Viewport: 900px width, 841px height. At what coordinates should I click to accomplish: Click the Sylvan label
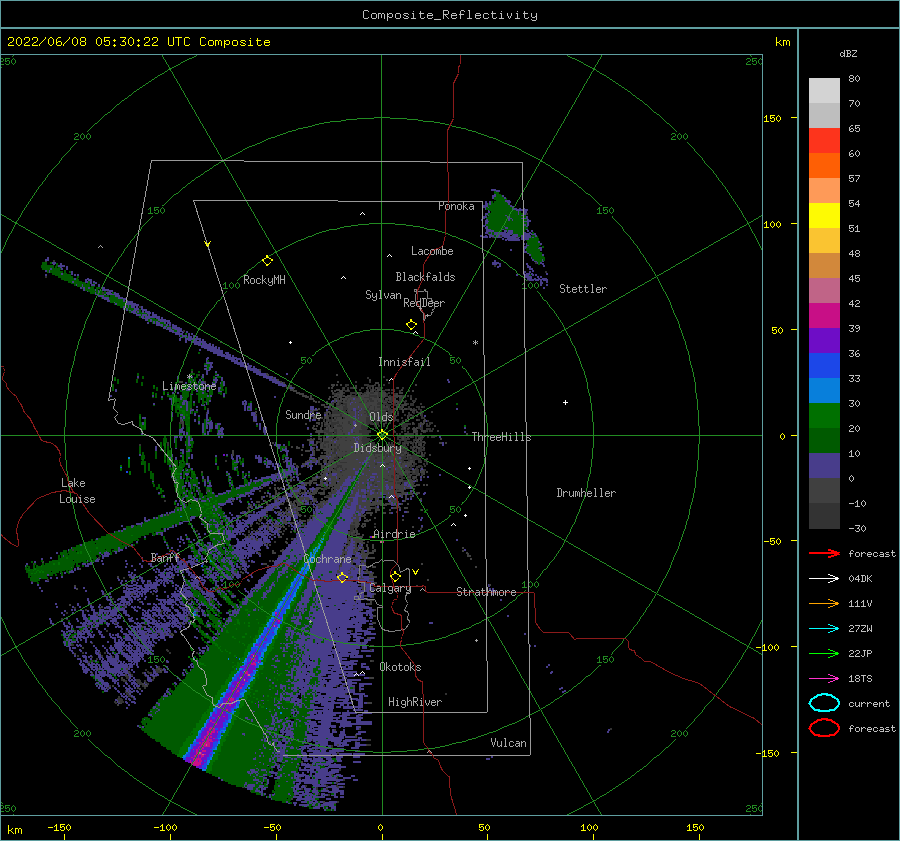pos(383,295)
